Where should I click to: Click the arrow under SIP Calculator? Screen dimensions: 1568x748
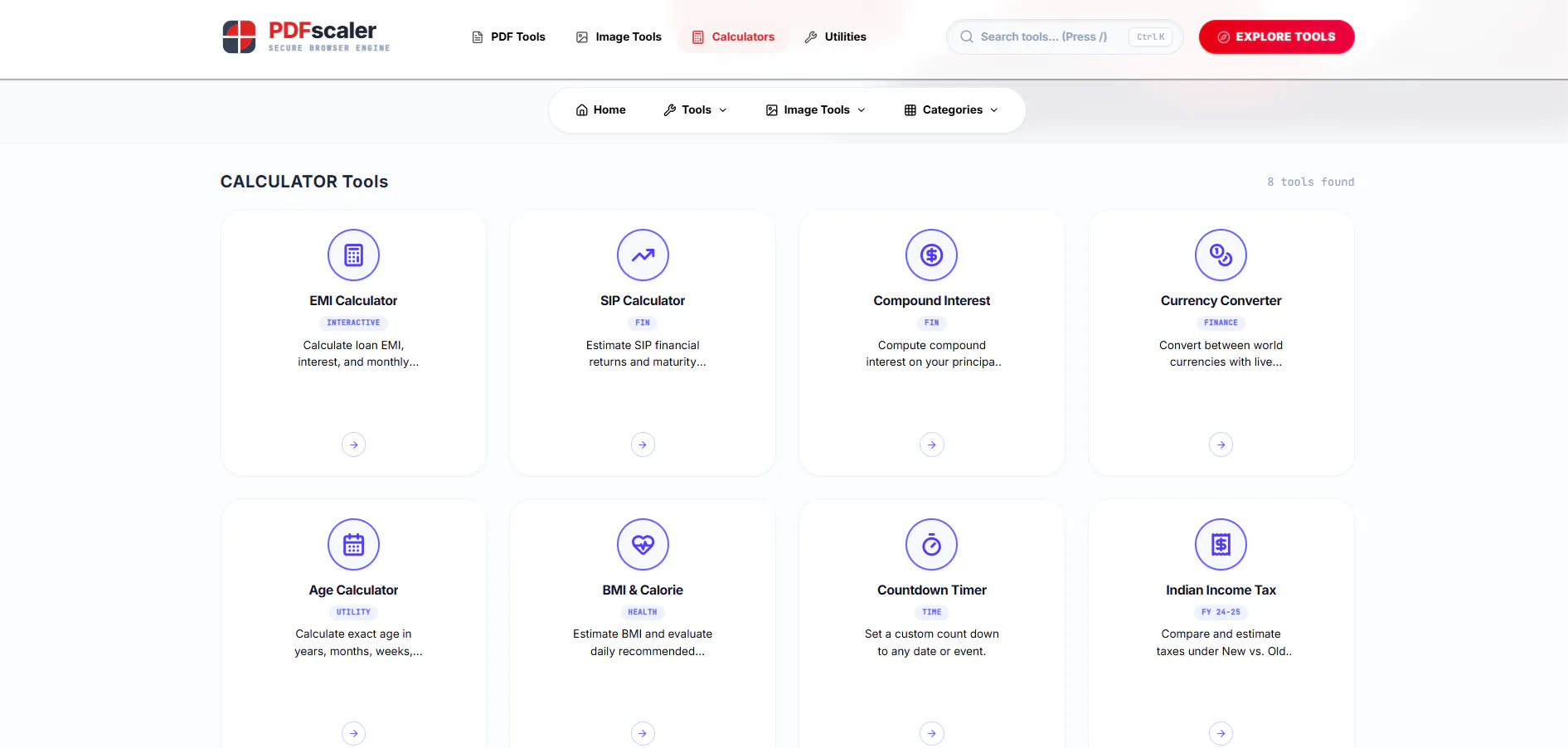(x=643, y=445)
